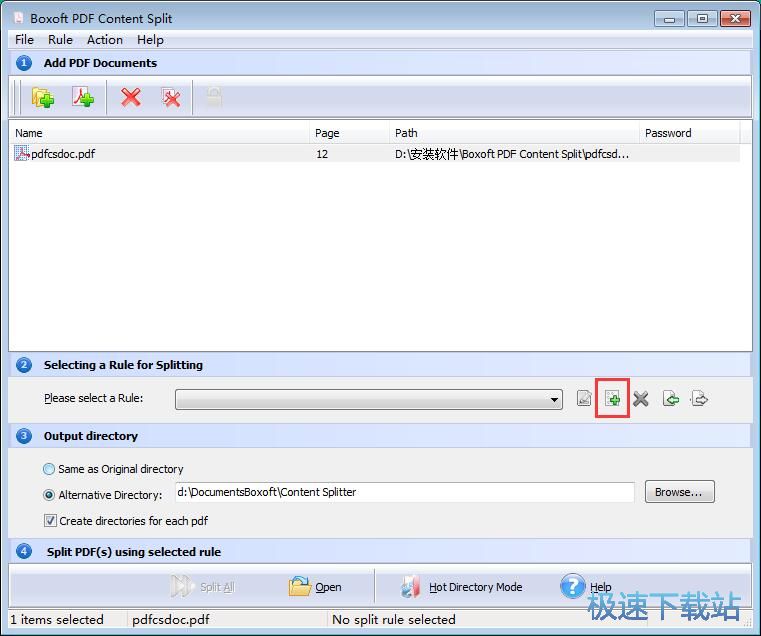
Task: Click page count 12 cell
Action: 322,154
